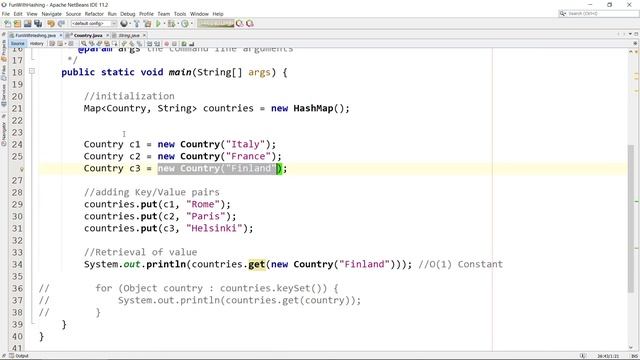Open the Tools menu
Screen dimensions: 640x360
(x=180, y=14)
